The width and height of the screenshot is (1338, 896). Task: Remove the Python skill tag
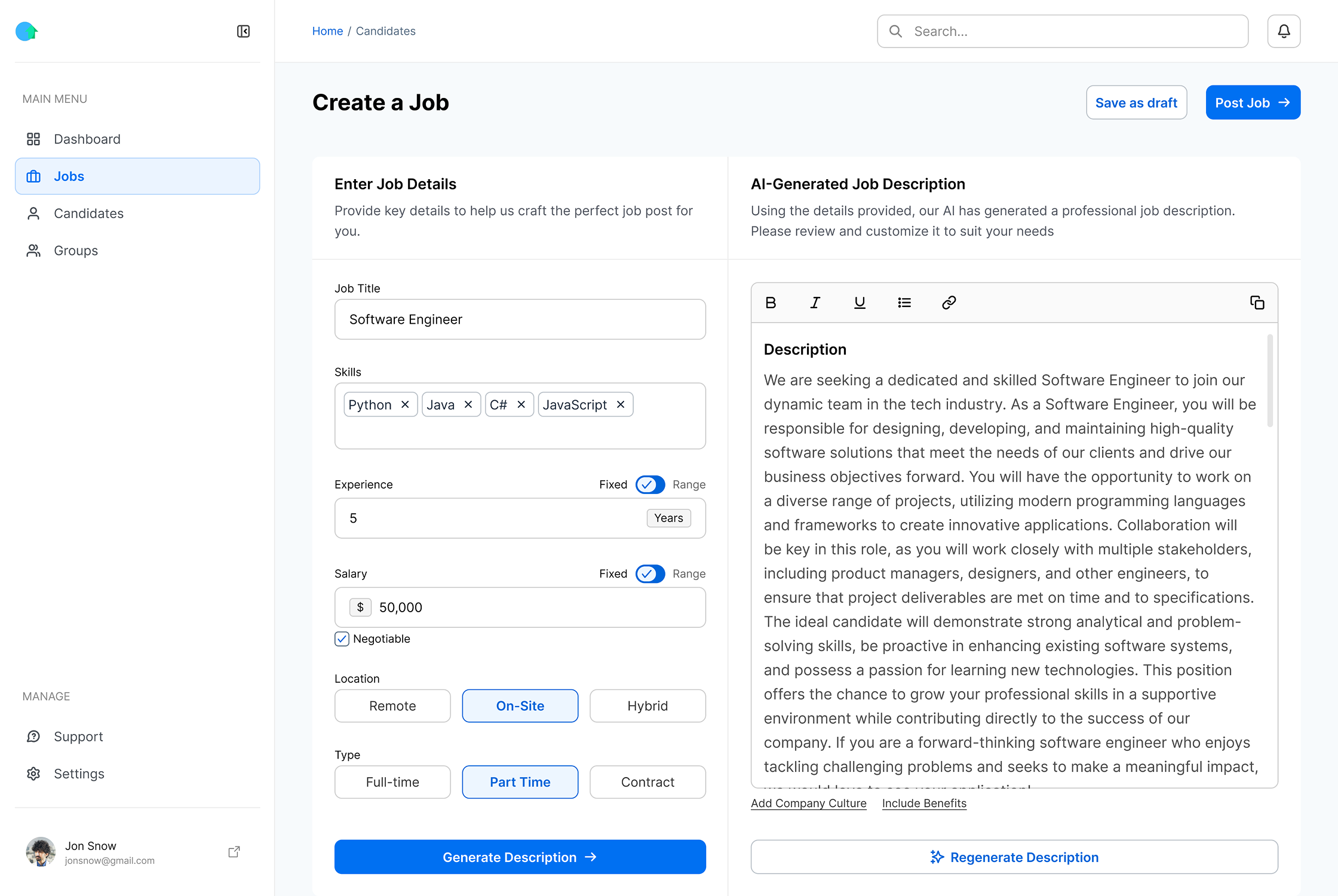(404, 404)
